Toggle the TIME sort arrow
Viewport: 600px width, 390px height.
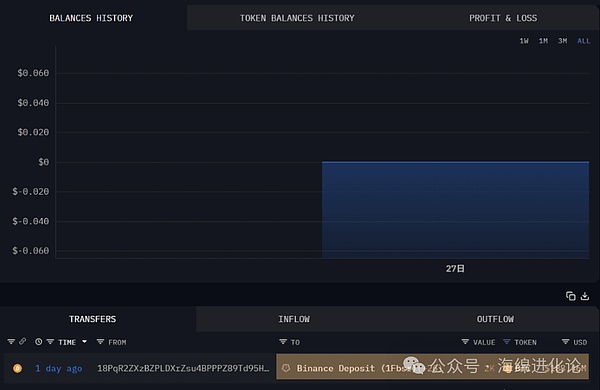(84, 341)
